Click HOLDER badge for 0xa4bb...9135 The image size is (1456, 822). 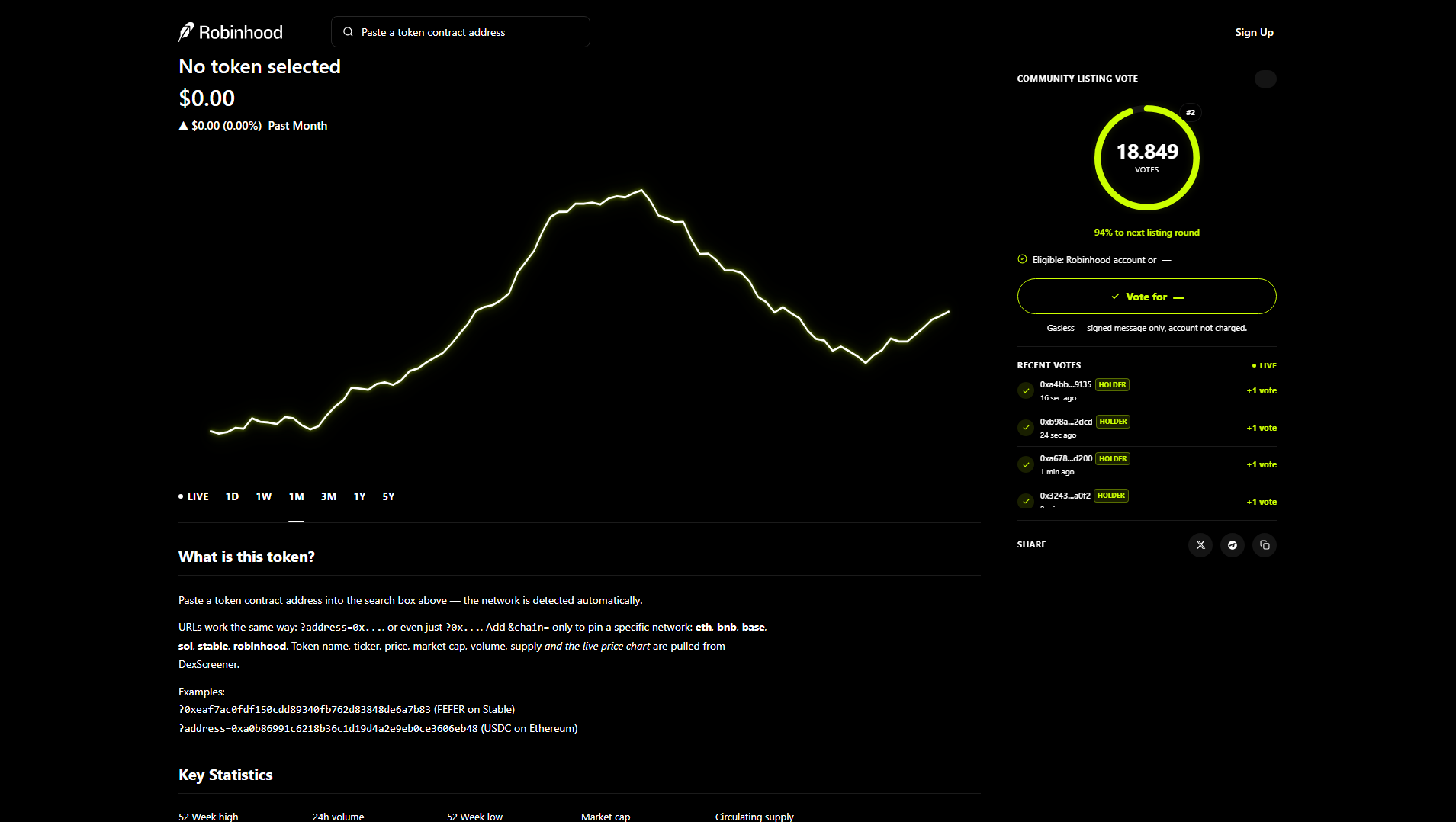pyautogui.click(x=1112, y=385)
